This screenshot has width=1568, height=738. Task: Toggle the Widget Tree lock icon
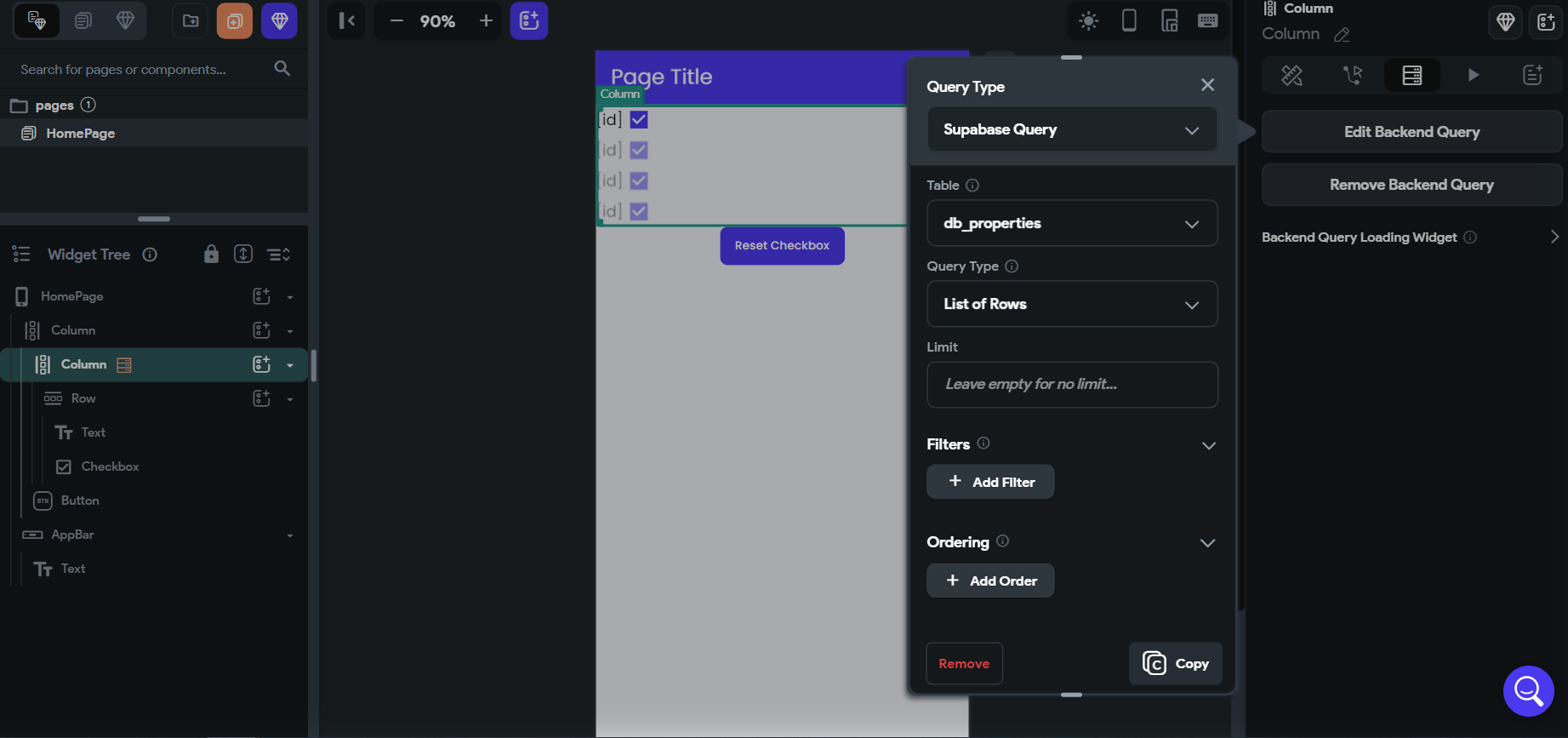[x=211, y=254]
